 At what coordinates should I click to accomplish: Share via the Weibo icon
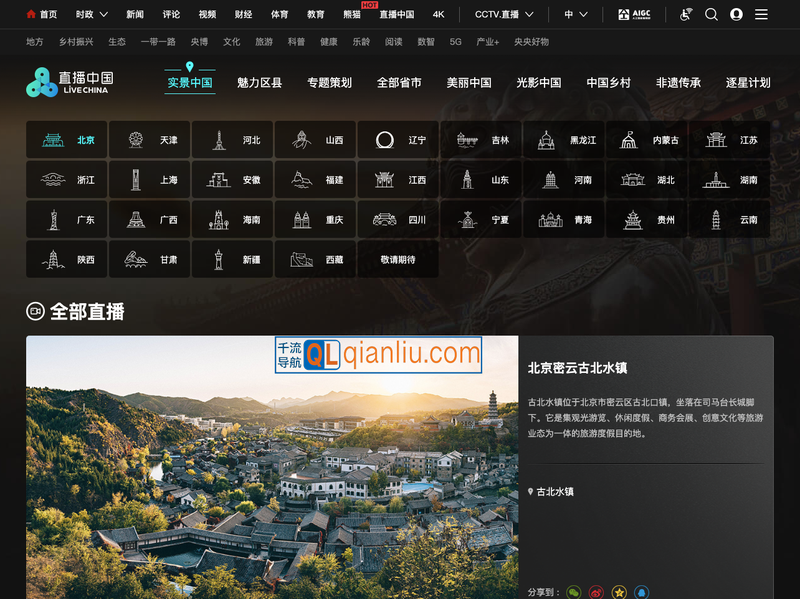[x=596, y=591]
